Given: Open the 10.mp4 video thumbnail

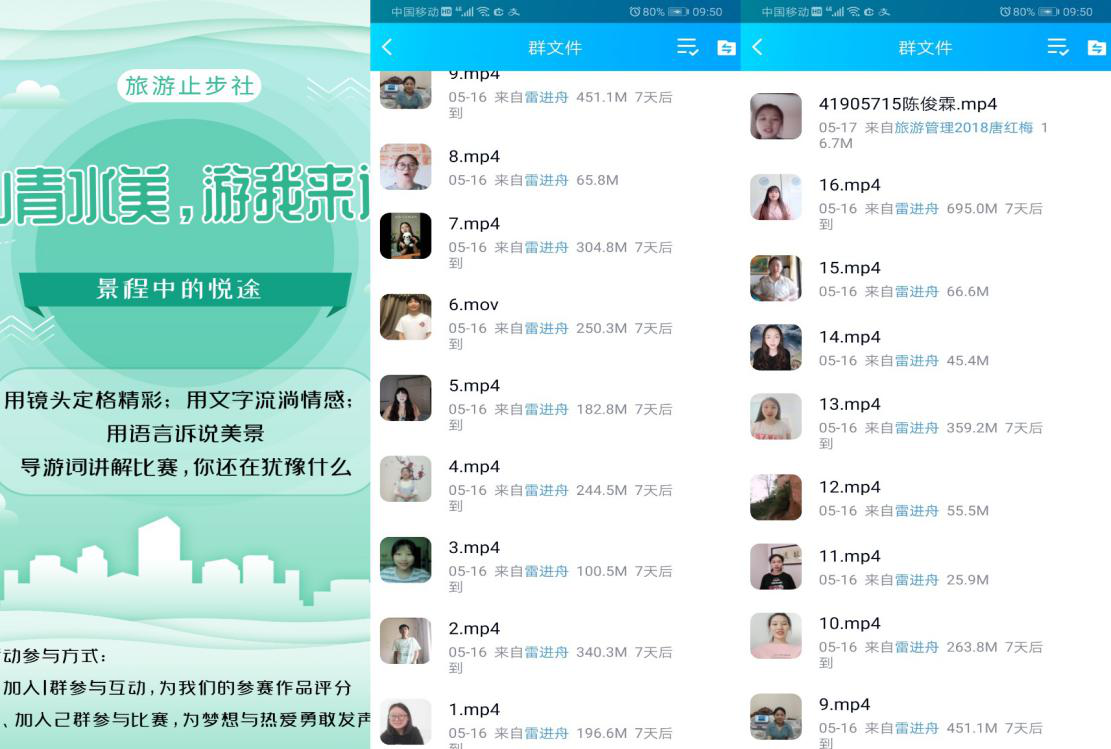Looking at the screenshot, I should click(x=776, y=635).
